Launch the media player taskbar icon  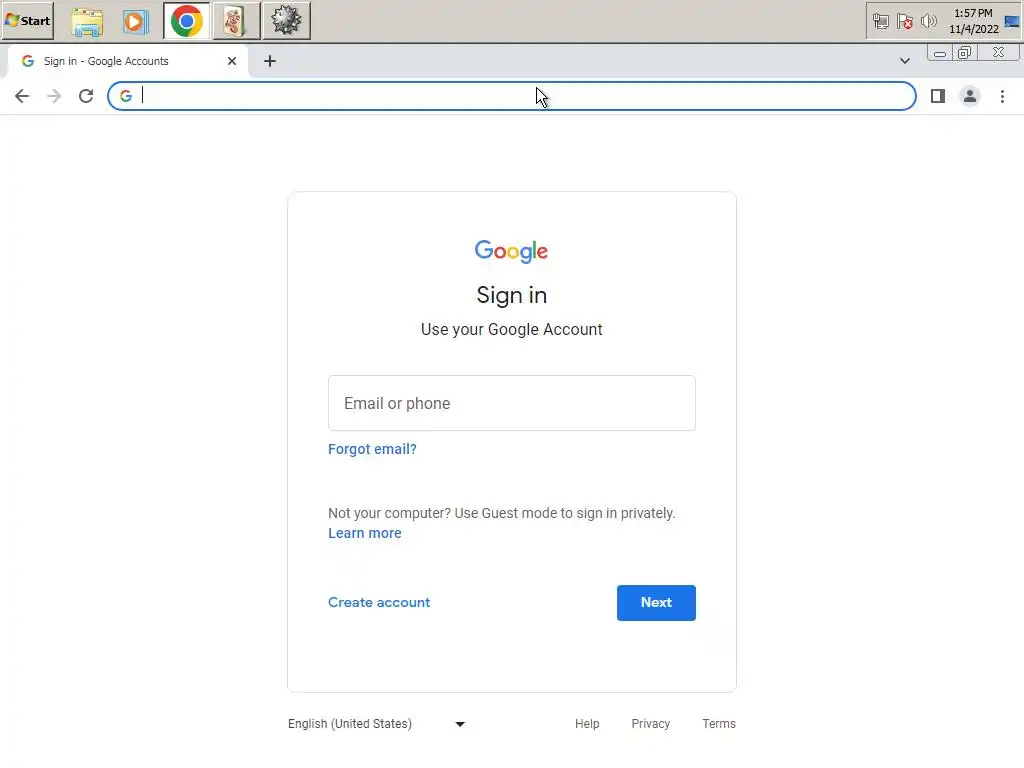[135, 22]
